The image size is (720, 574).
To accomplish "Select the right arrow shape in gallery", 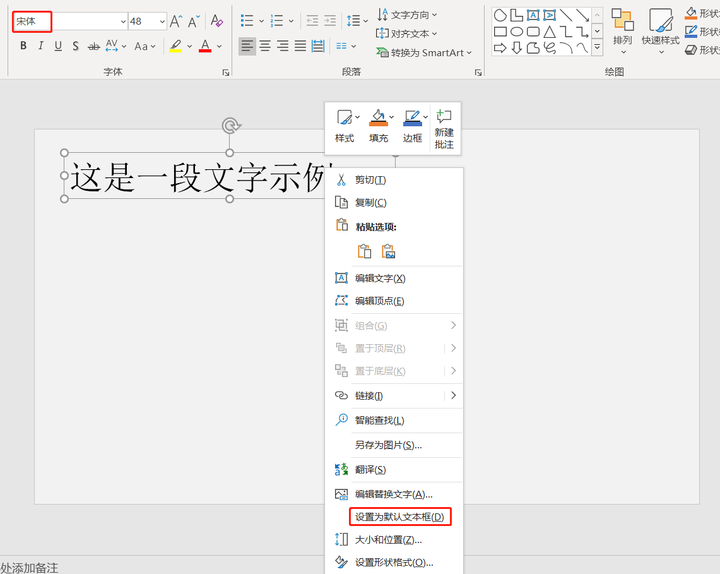I will tap(500, 47).
